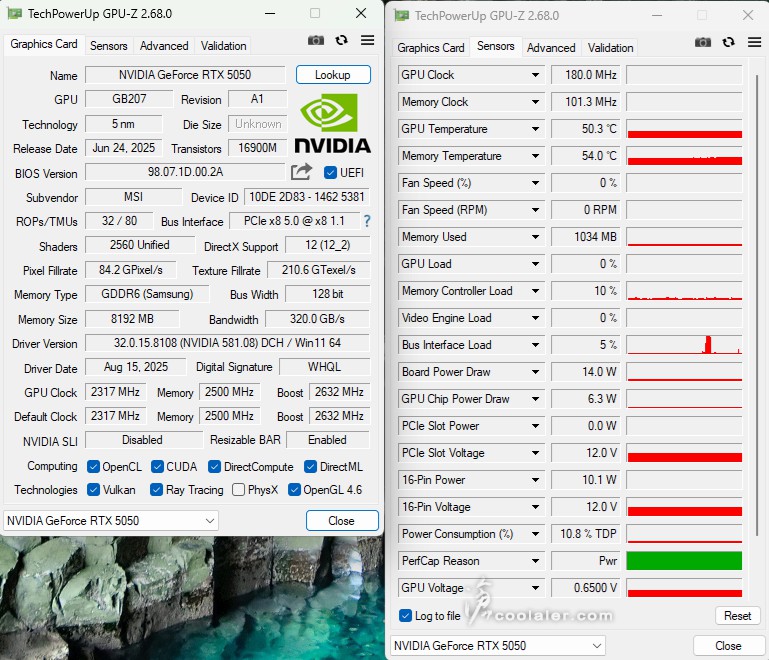
Task: Open the PerfCap Reason sensor dropdown
Action: coord(535,561)
